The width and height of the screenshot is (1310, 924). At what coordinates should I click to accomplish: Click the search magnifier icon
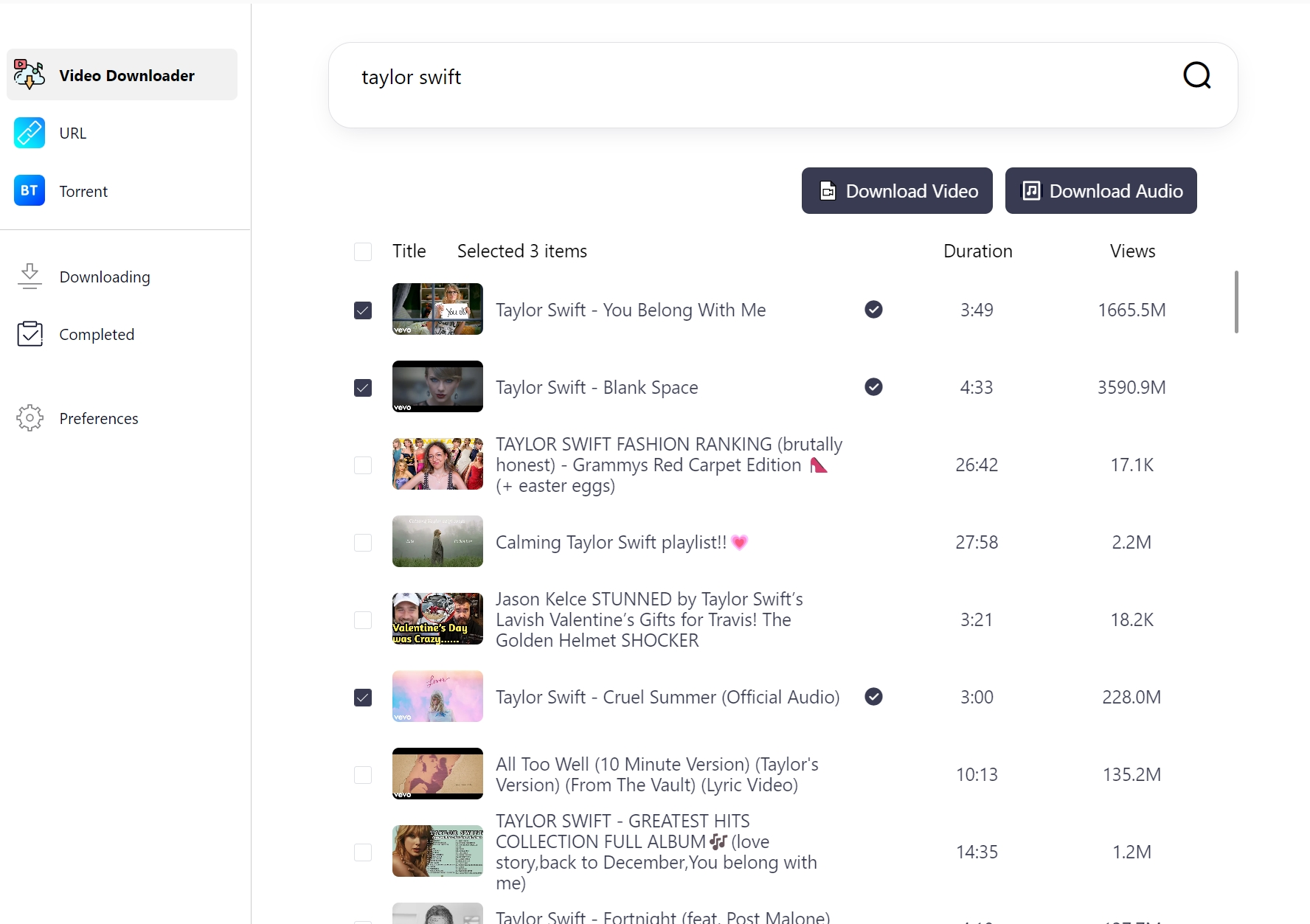click(x=1196, y=75)
